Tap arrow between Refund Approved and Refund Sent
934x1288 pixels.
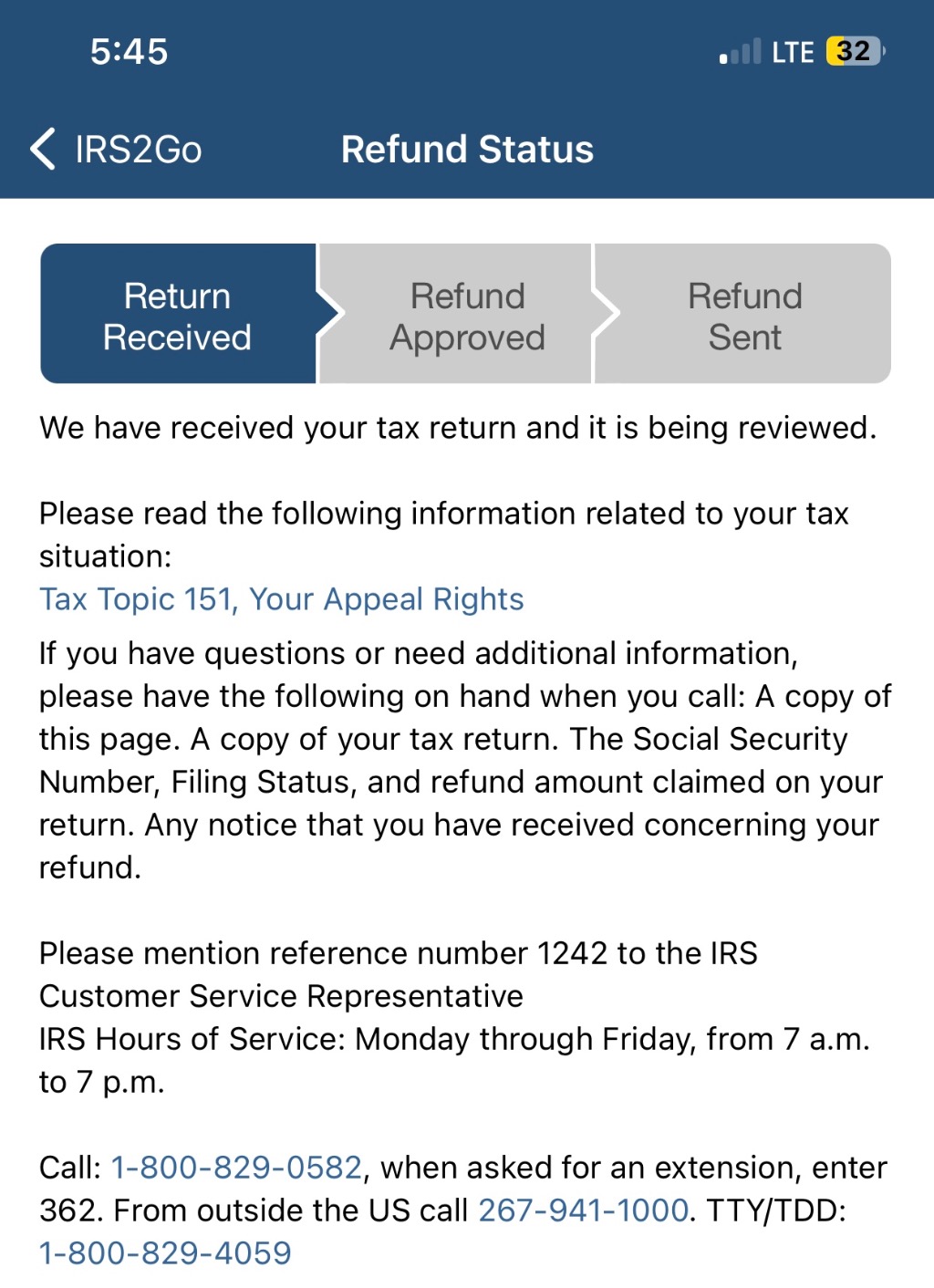coord(607,314)
